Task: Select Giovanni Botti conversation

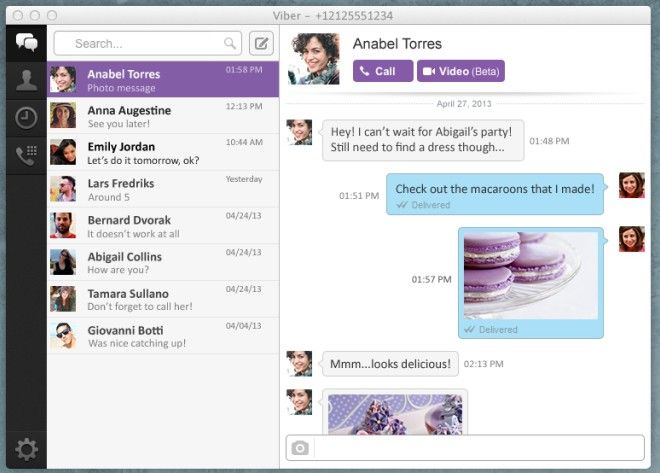Action: [x=163, y=336]
